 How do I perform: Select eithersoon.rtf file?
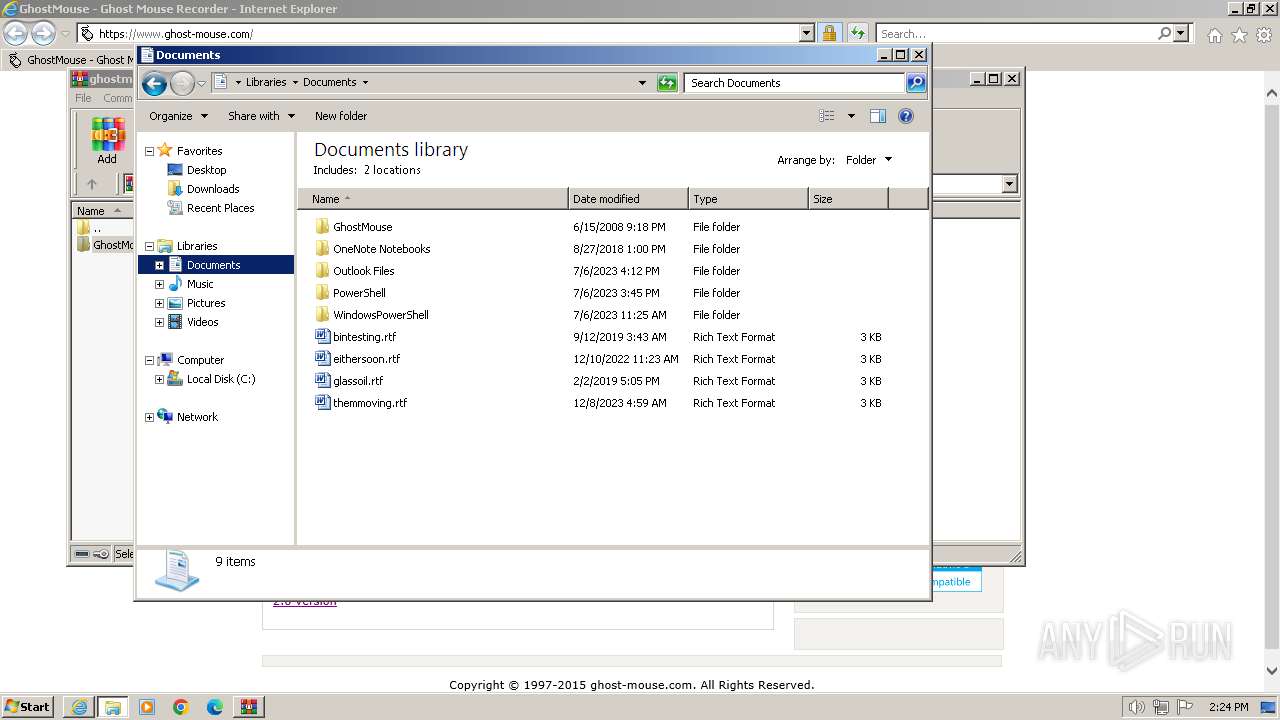(x=366, y=359)
